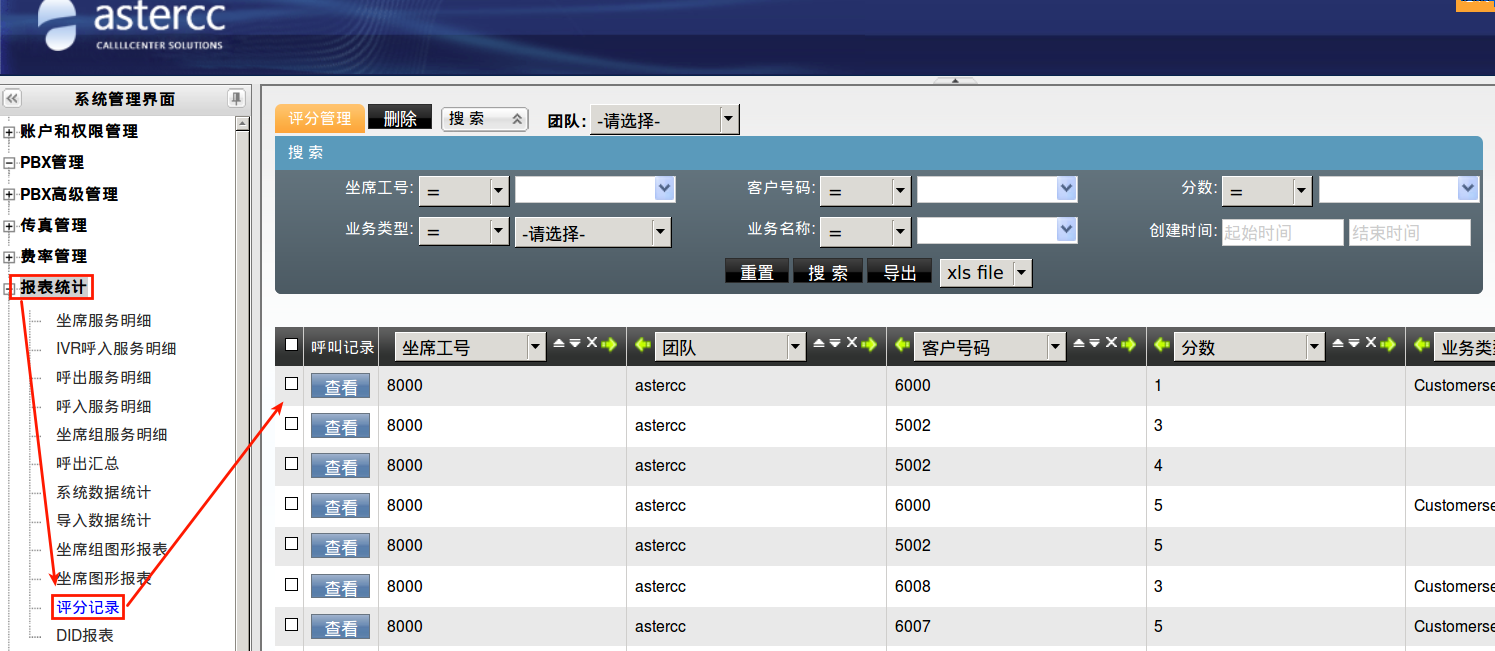Screen dimensions: 1495x651
Task: Remove the 客户号码 column with X icon
Action: click(1111, 343)
